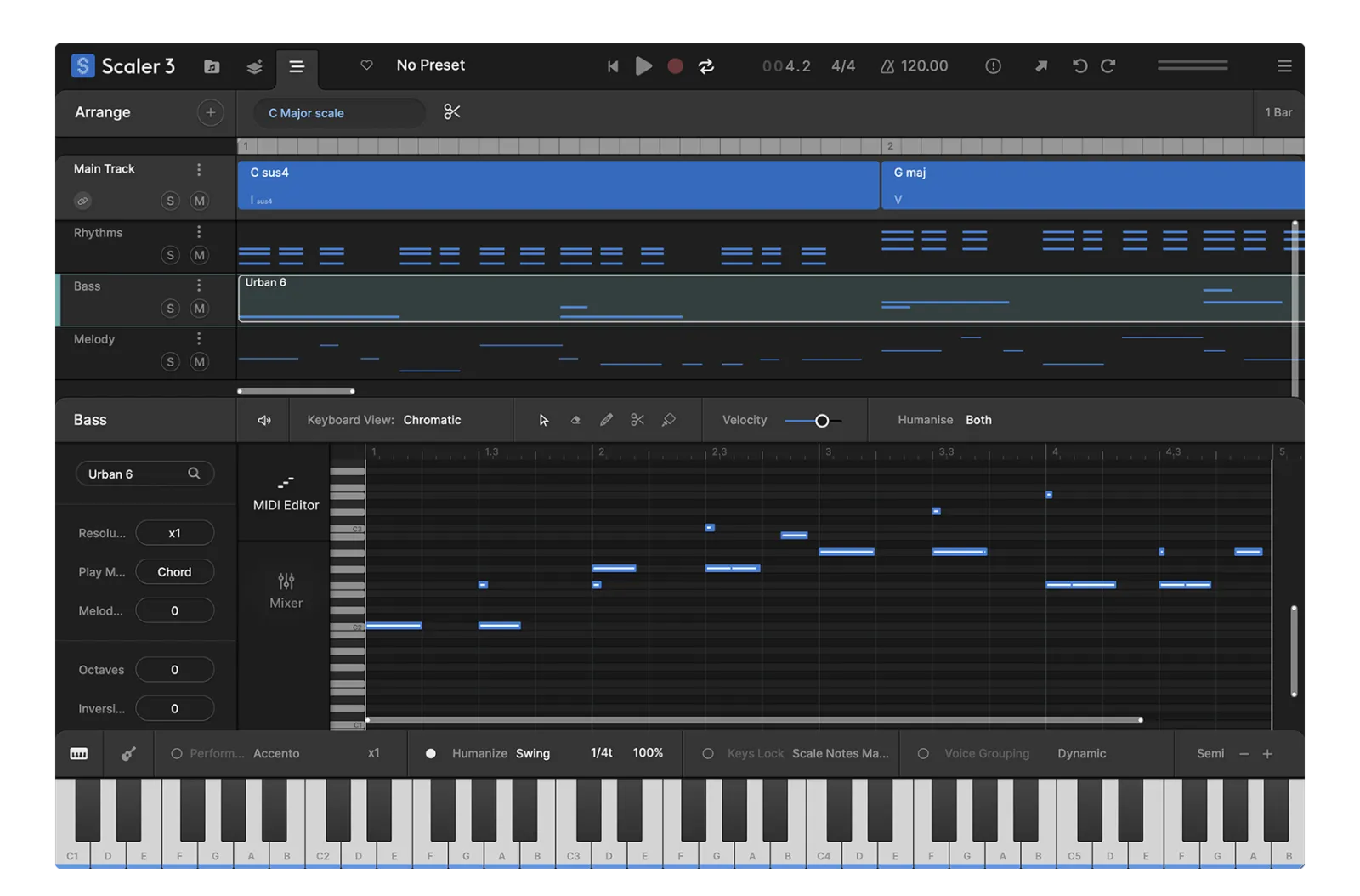Change Humanise setting from Both
1360x896 pixels.
point(978,420)
